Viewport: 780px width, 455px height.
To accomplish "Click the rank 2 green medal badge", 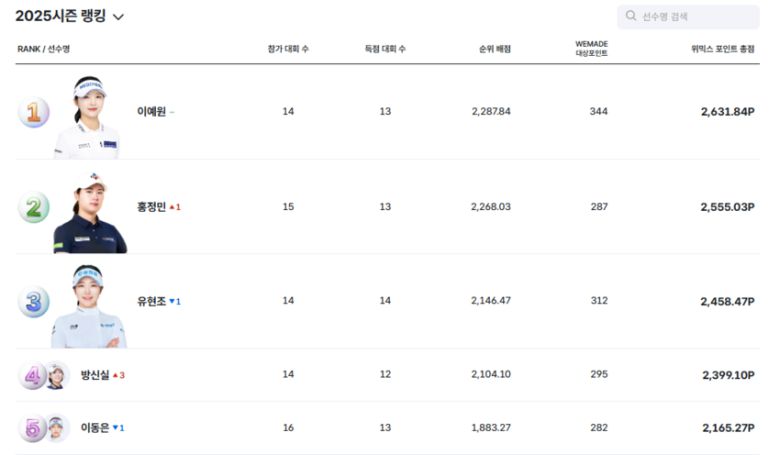I will 33,207.
